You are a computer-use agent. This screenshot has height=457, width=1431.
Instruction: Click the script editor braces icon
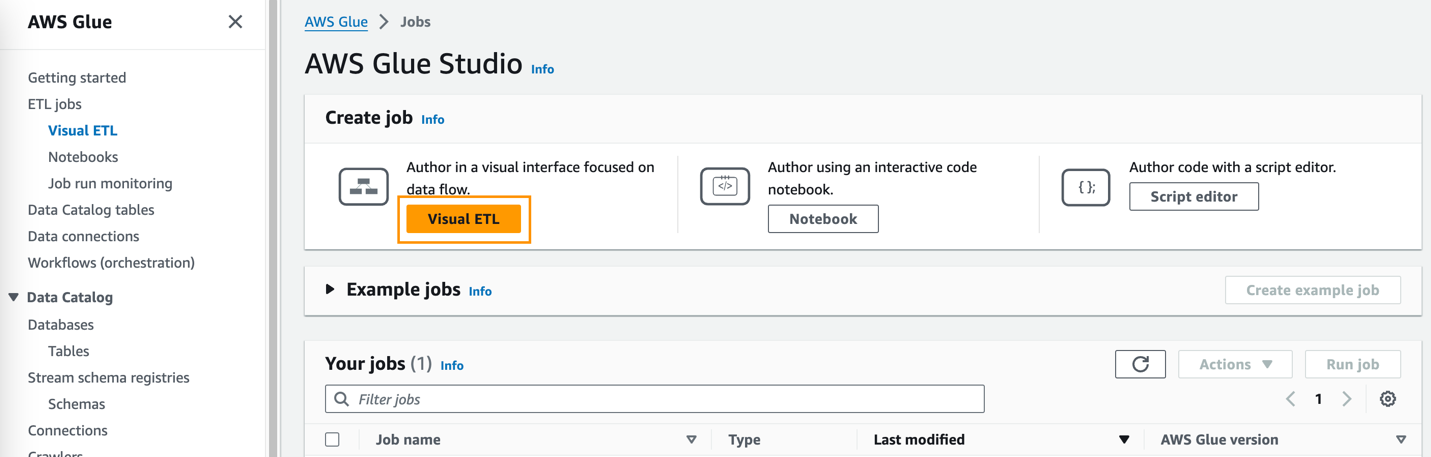1086,187
